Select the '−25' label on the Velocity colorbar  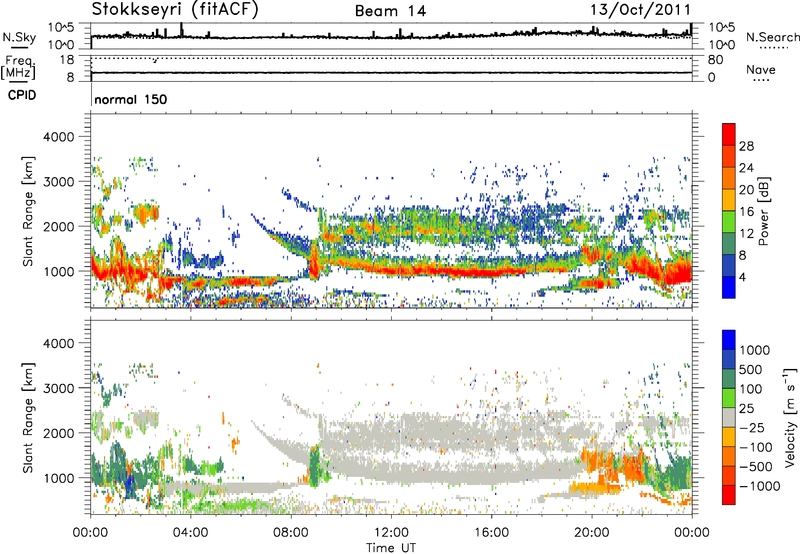tap(751, 427)
